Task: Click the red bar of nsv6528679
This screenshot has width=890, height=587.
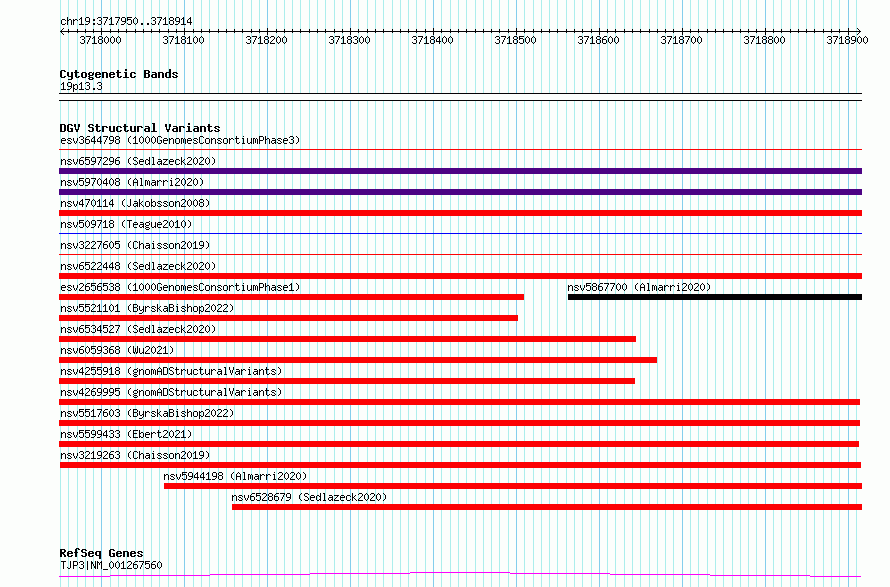Action: pos(547,507)
